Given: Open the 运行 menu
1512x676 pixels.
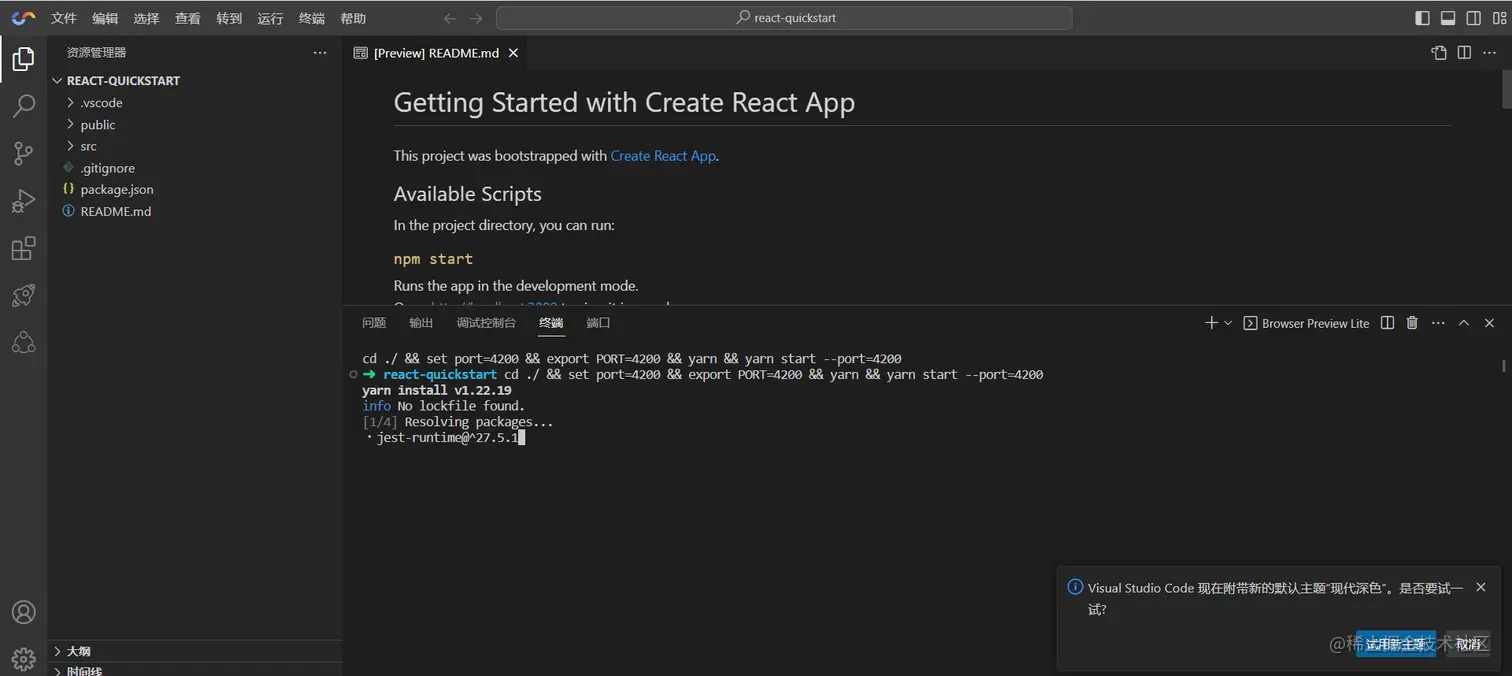Looking at the screenshot, I should coord(270,18).
